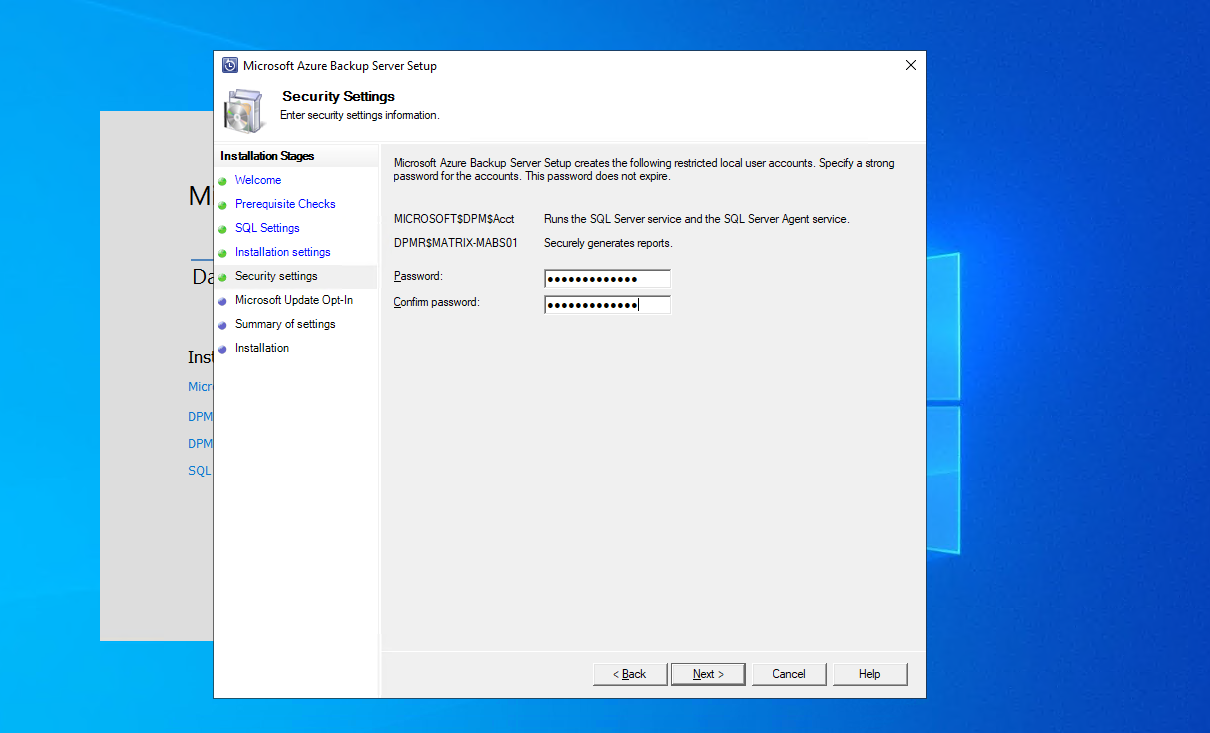Click the green bullet beside Welcome
This screenshot has height=733, width=1210.
(222, 181)
